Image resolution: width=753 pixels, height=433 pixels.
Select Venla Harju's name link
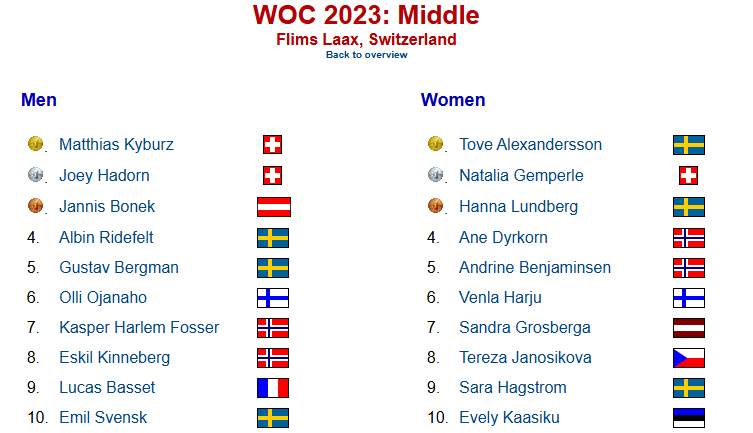(x=500, y=298)
